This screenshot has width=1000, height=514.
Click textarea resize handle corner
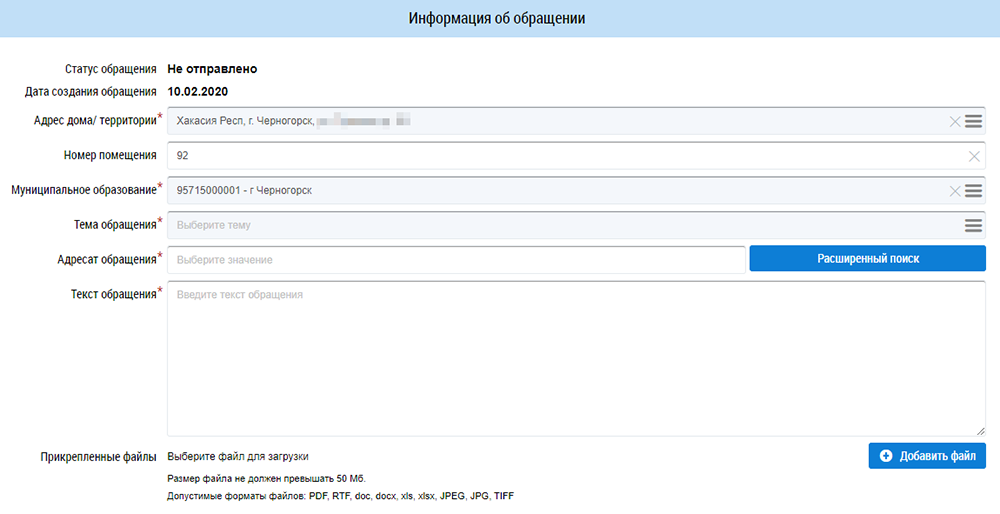(x=980, y=431)
